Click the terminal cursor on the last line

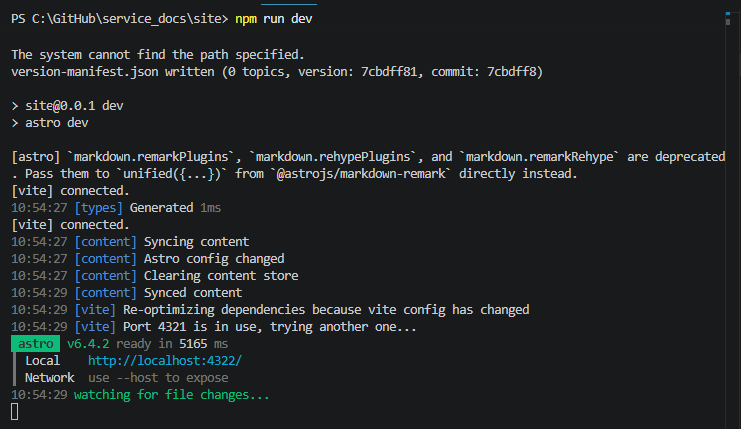15,412
